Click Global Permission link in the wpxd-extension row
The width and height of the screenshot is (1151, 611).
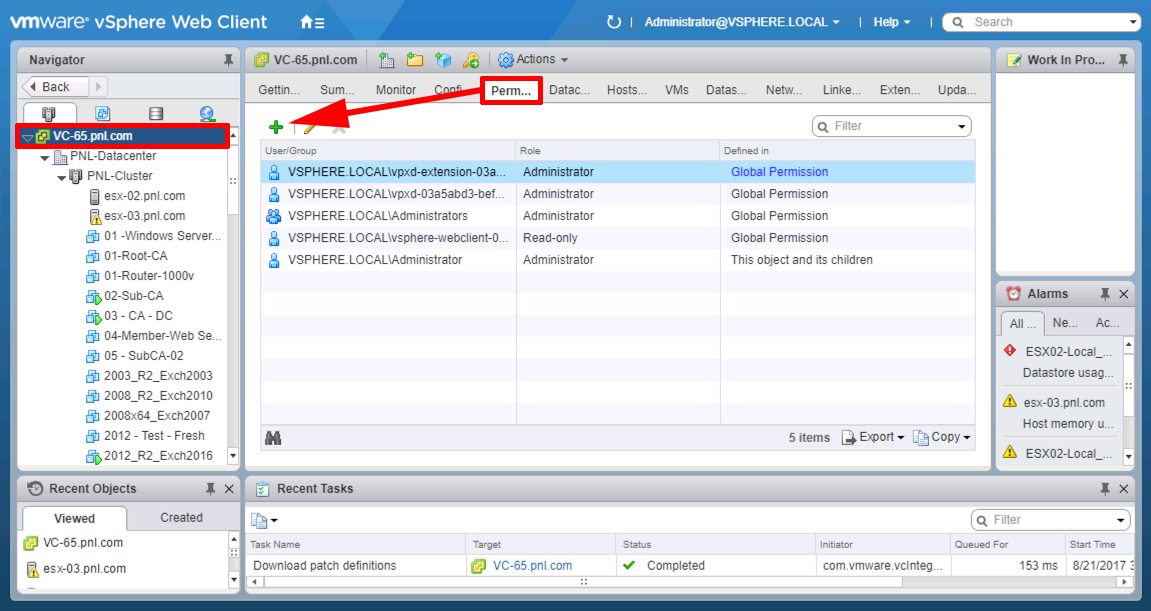[x=780, y=172]
